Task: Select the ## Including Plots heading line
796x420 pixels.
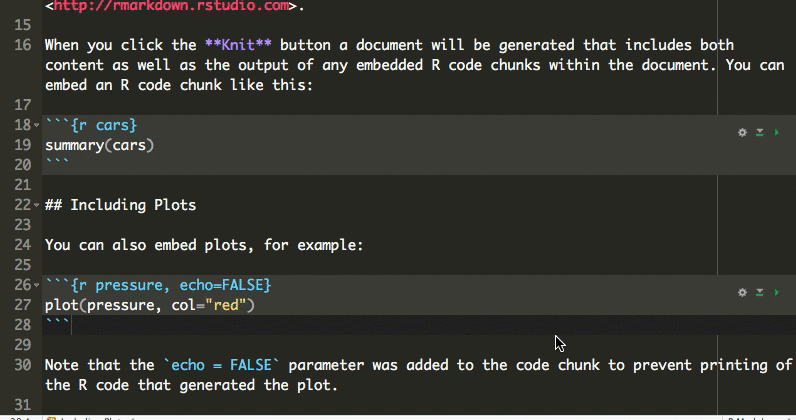Action: [120, 205]
